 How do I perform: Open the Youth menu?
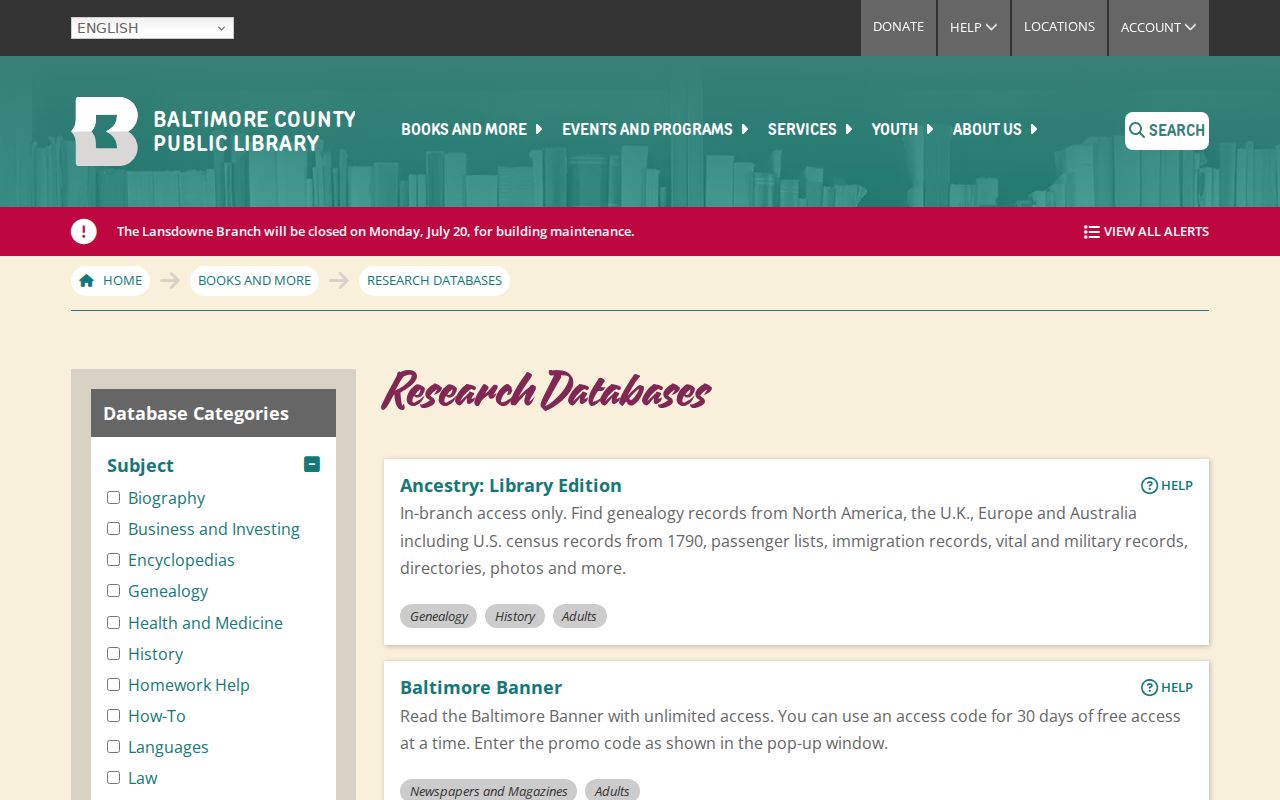pos(902,130)
